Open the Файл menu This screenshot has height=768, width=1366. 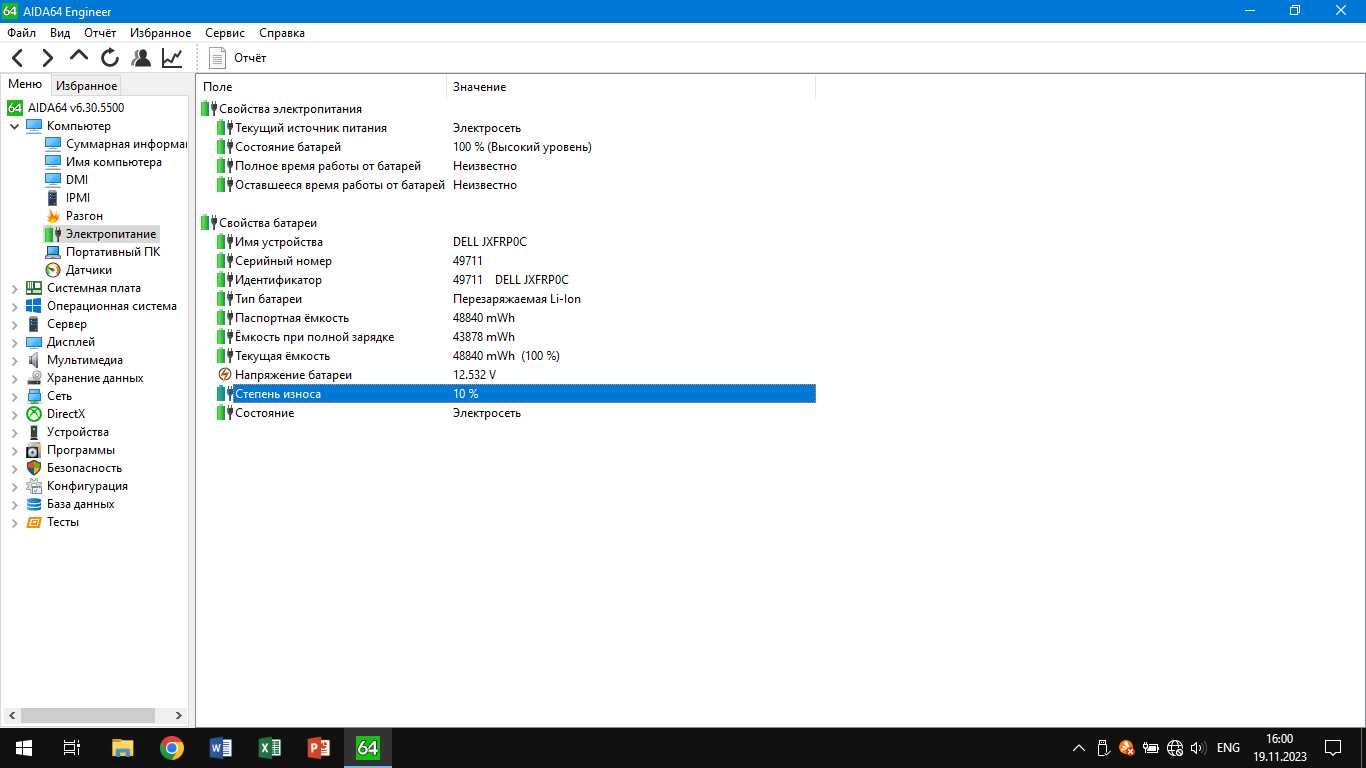(x=21, y=33)
